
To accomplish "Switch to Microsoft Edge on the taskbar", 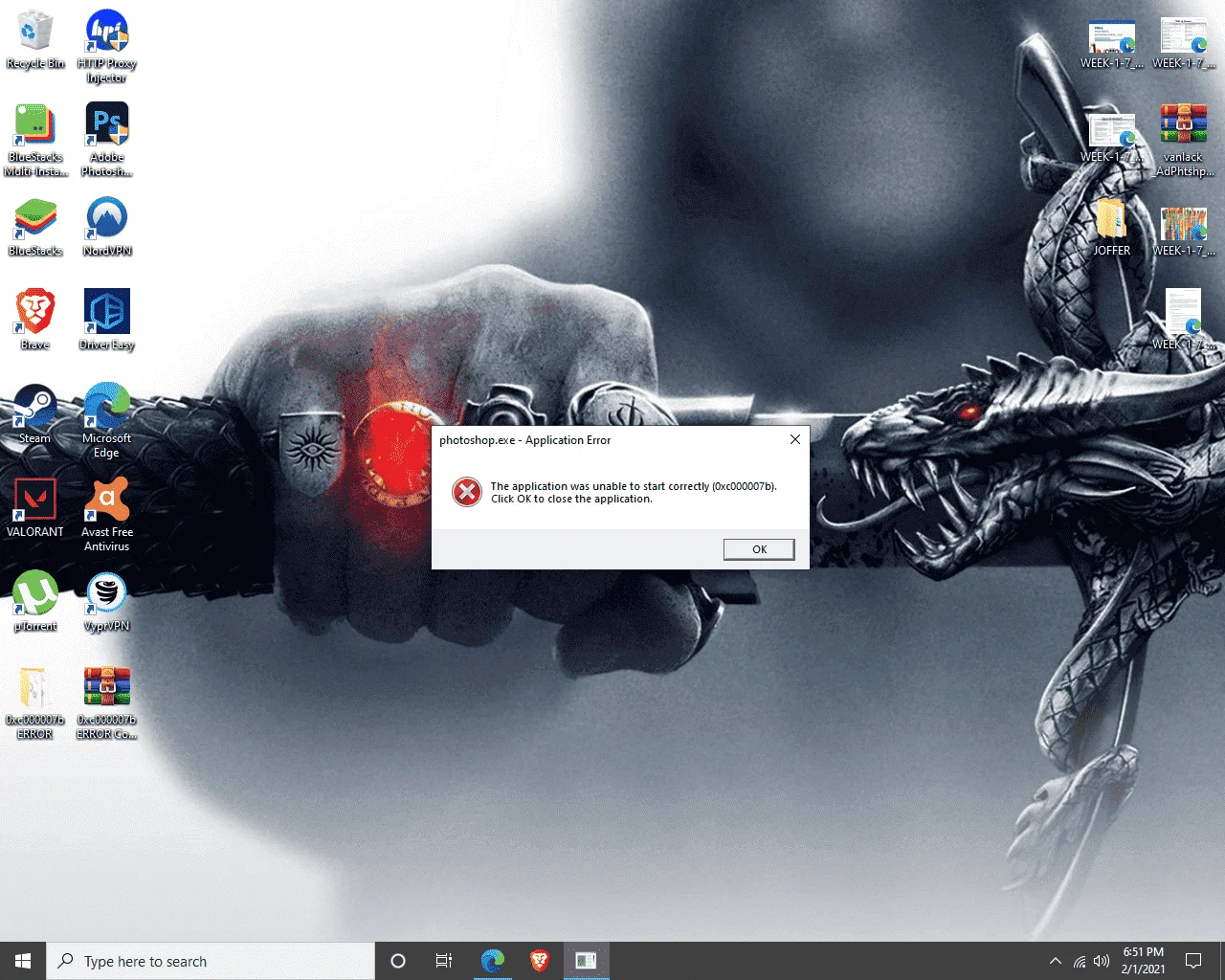I will (493, 961).
